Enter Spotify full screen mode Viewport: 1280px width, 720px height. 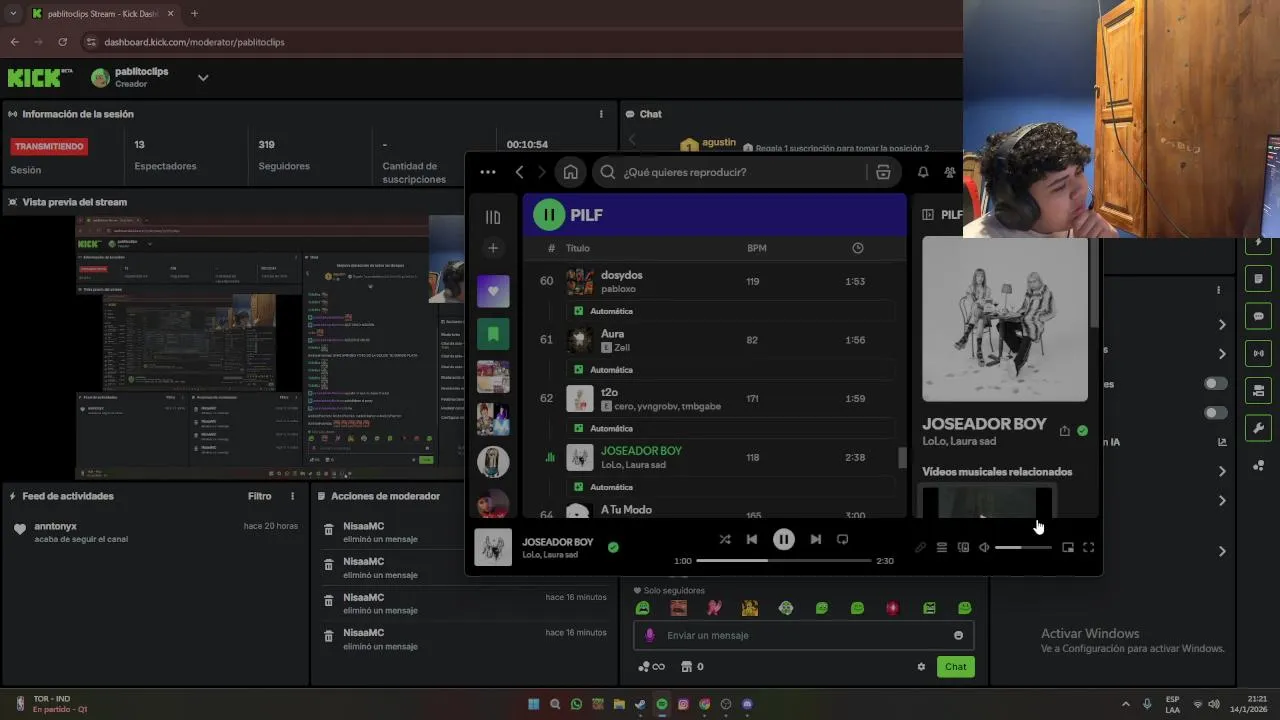[1089, 547]
